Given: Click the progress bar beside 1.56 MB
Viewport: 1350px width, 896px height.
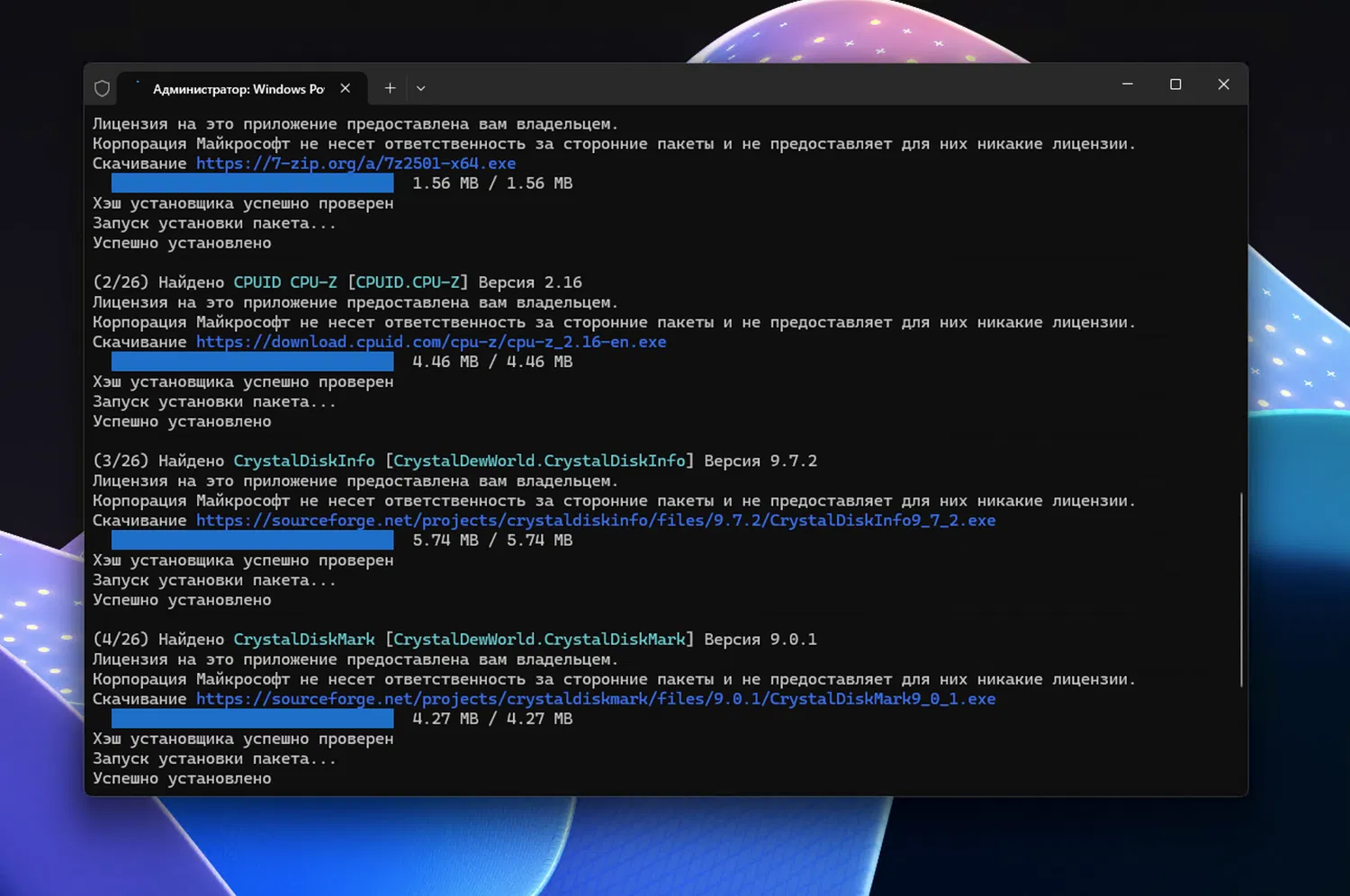Looking at the screenshot, I should 253,184.
